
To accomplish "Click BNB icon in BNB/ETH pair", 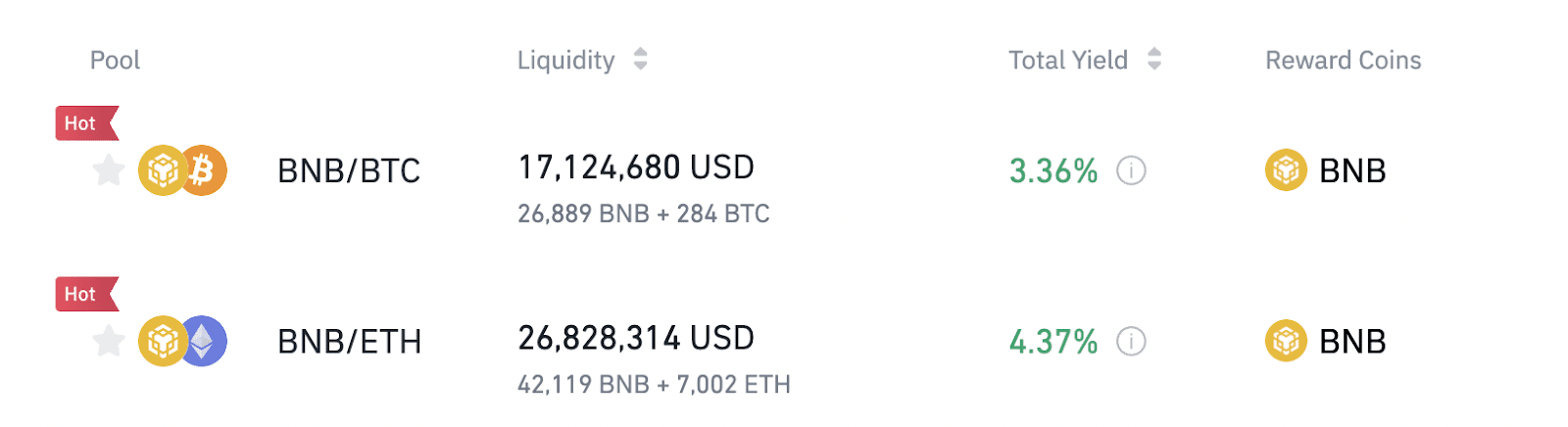I will coord(160,341).
